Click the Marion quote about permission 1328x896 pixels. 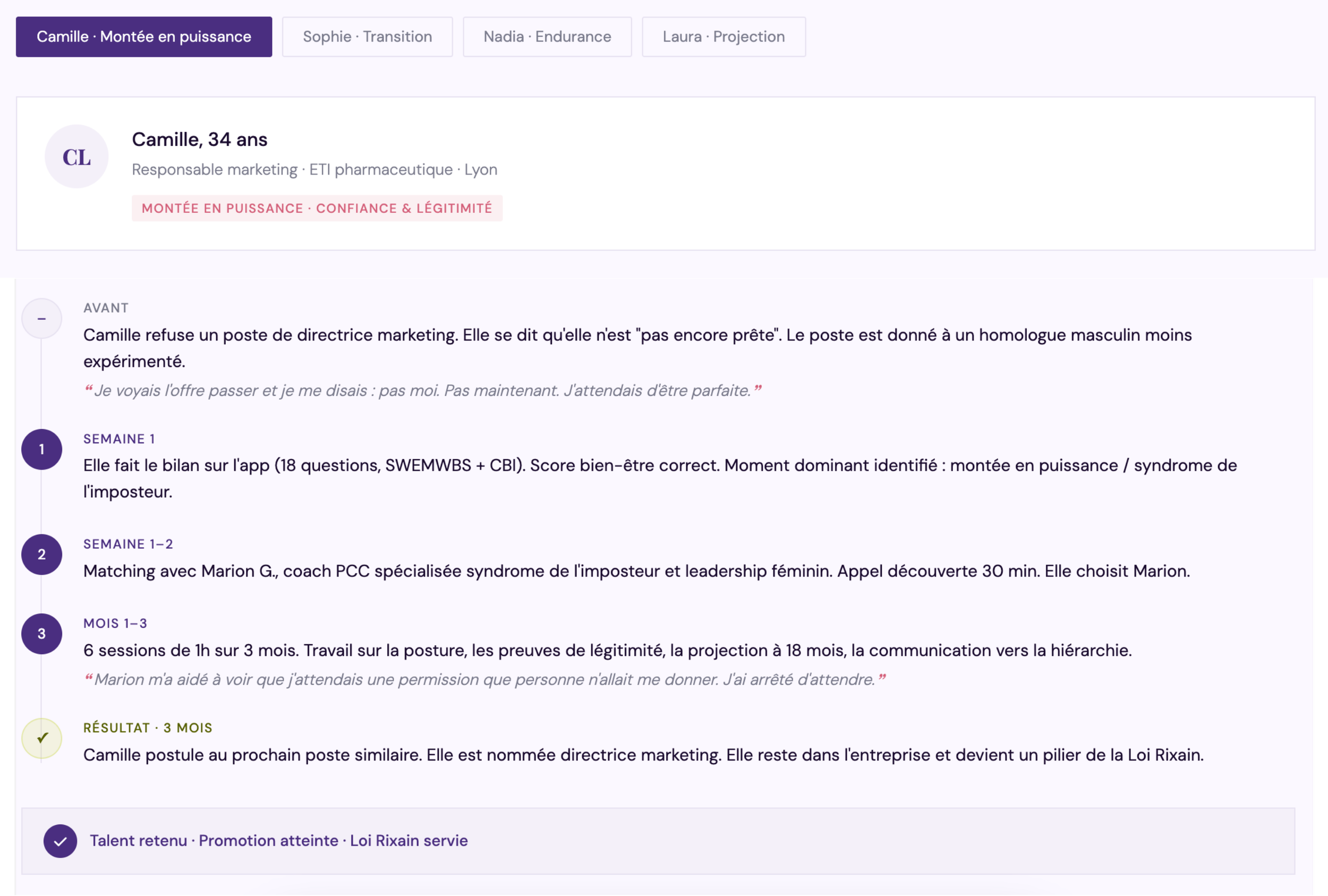[x=484, y=679]
